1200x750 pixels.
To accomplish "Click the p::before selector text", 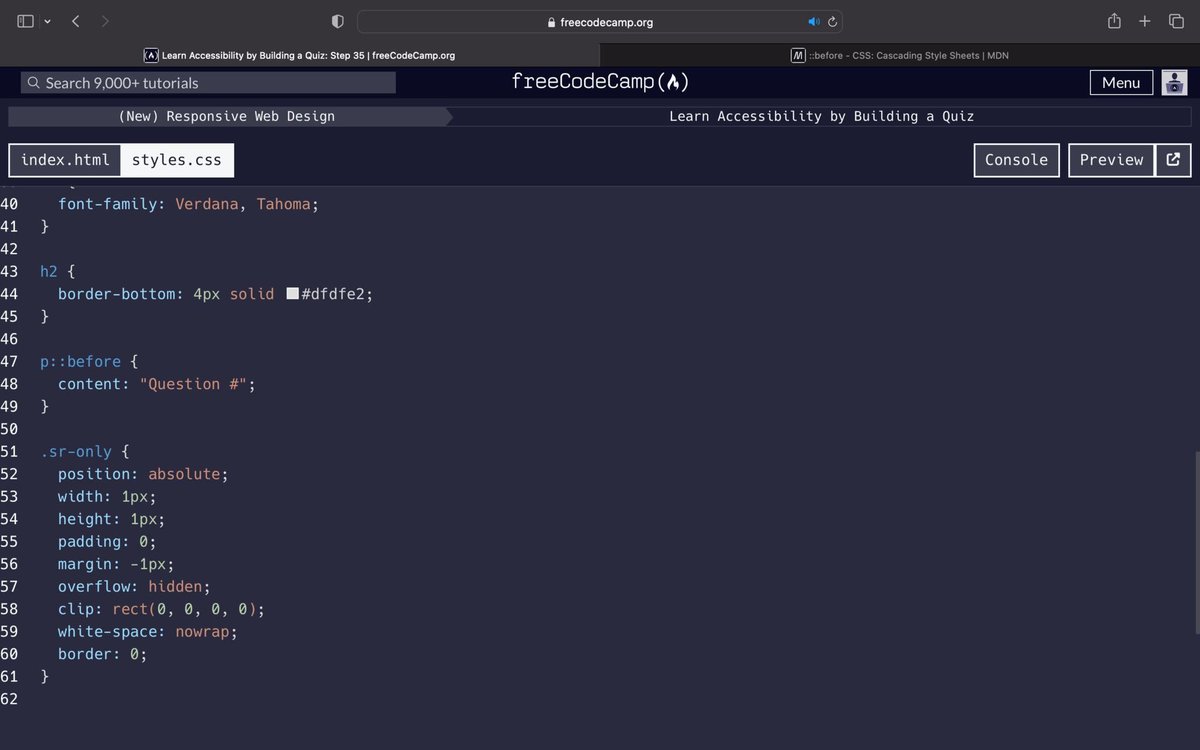I will pyautogui.click(x=80, y=361).
